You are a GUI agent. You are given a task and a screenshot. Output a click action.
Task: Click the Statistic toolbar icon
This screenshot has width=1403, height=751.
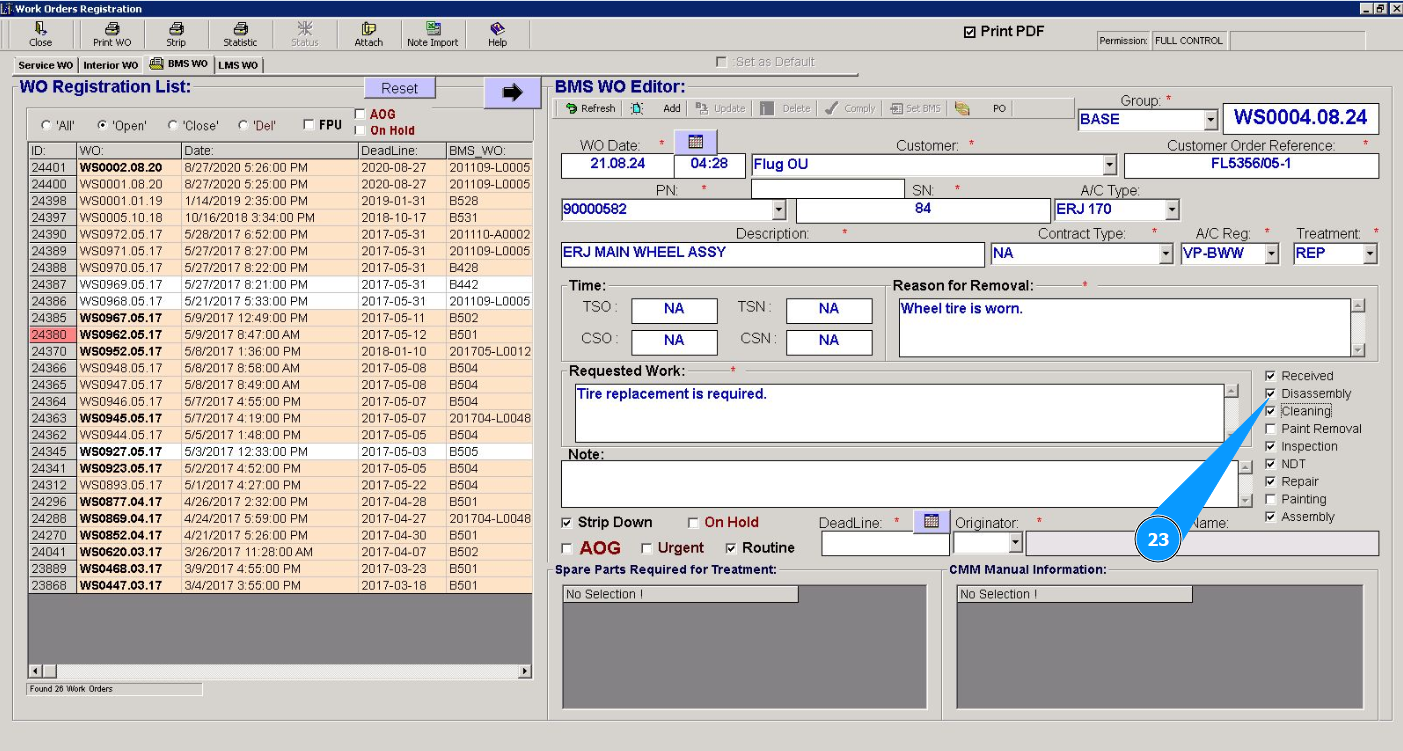coord(240,34)
